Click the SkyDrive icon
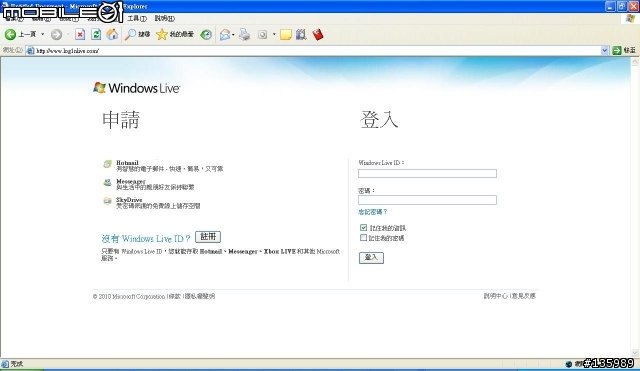 click(107, 201)
